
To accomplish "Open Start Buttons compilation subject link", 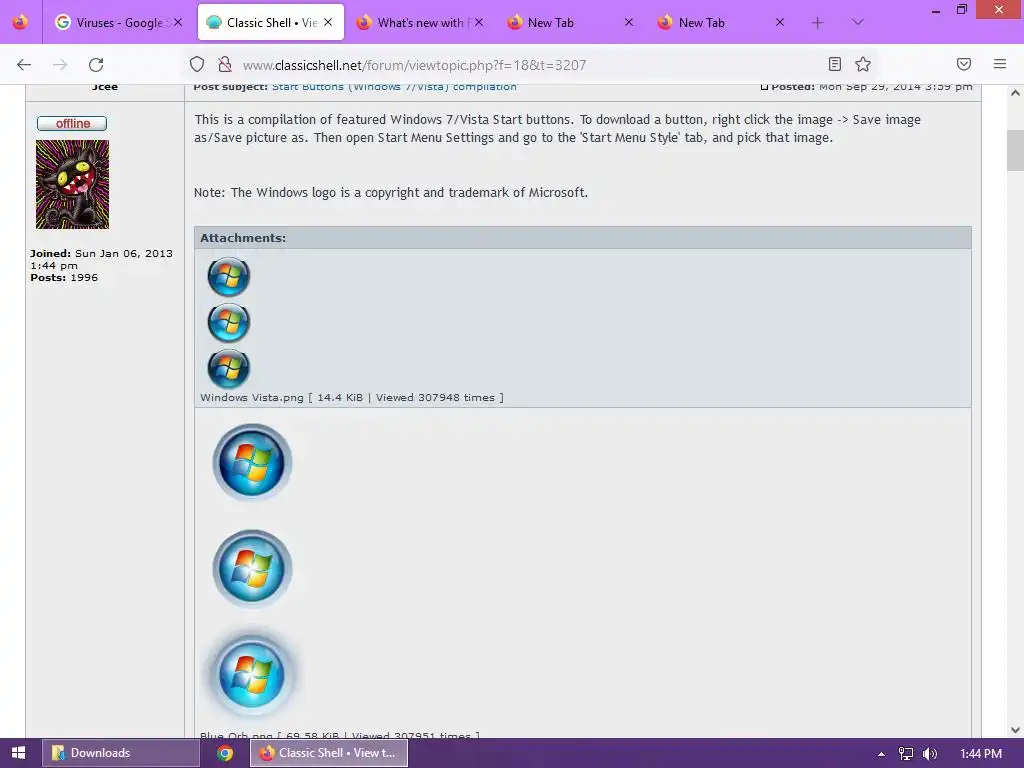I will click(x=394, y=87).
